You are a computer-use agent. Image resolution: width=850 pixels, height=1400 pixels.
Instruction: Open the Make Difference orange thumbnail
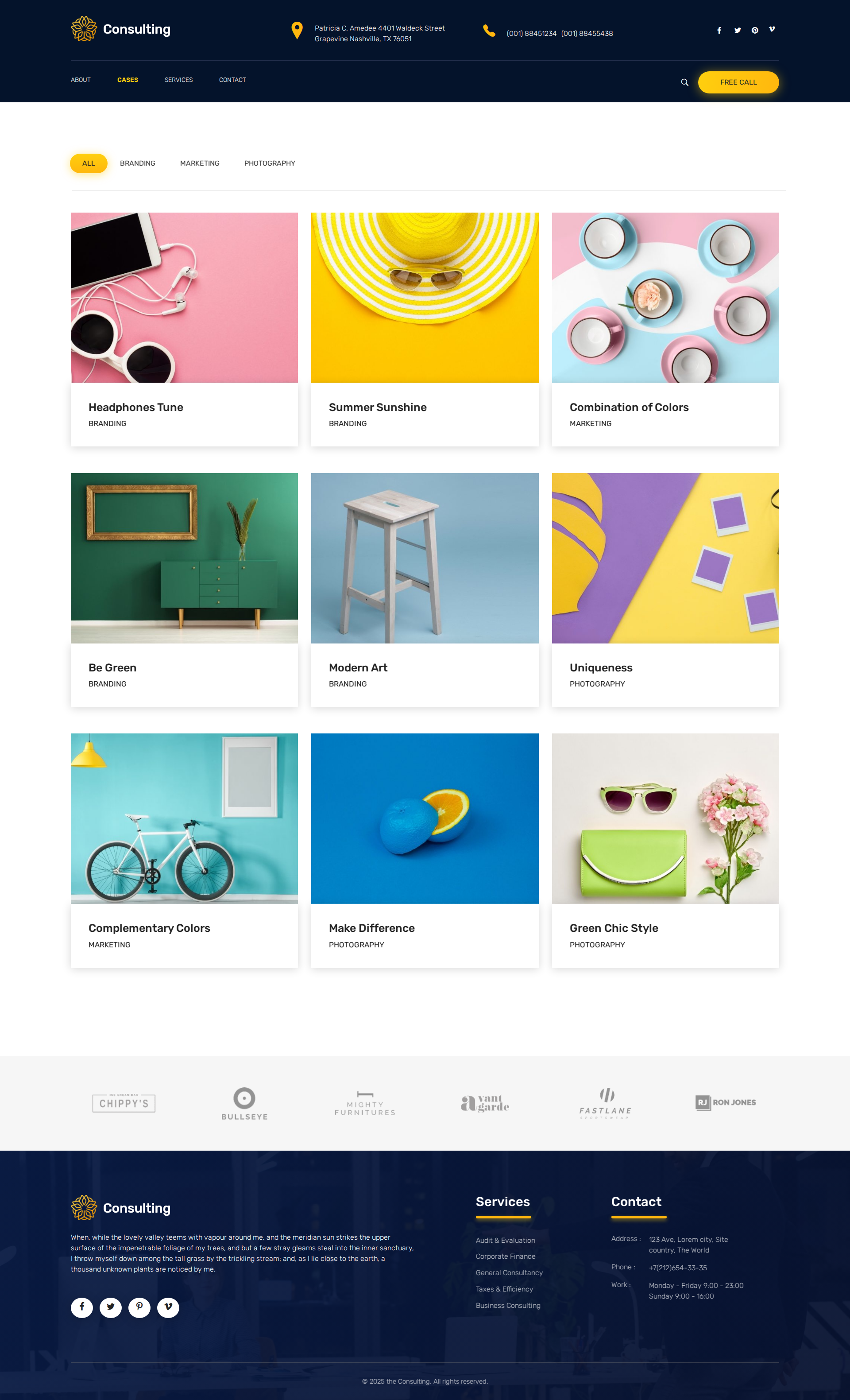tap(425, 818)
